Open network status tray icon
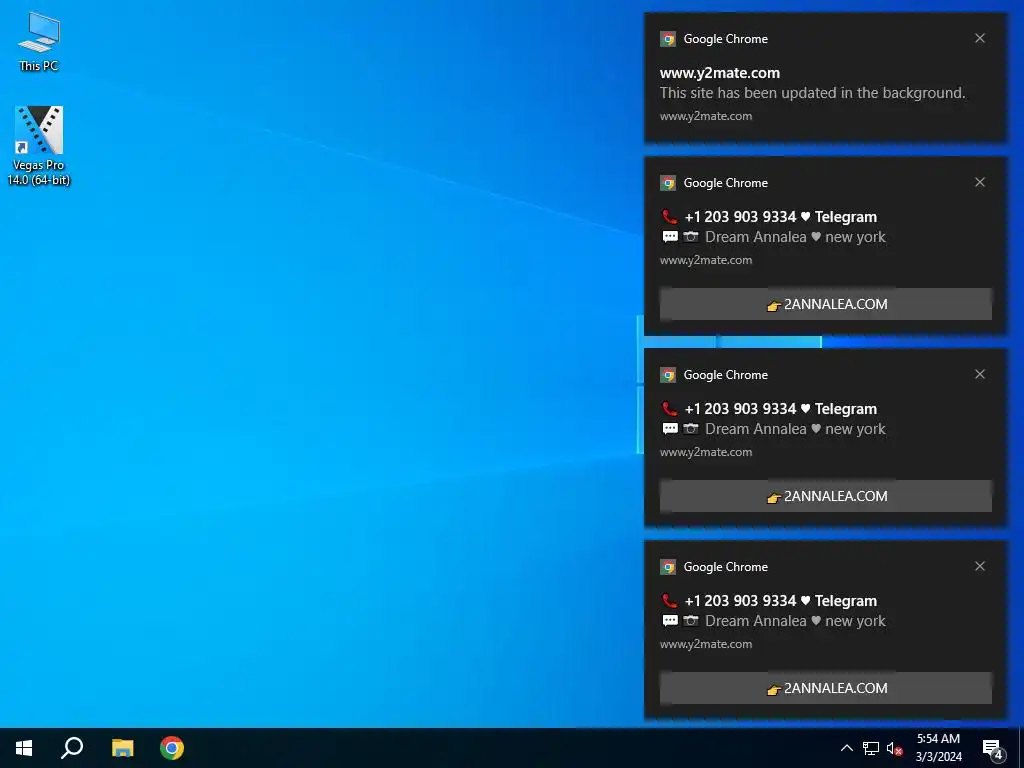 coord(871,748)
